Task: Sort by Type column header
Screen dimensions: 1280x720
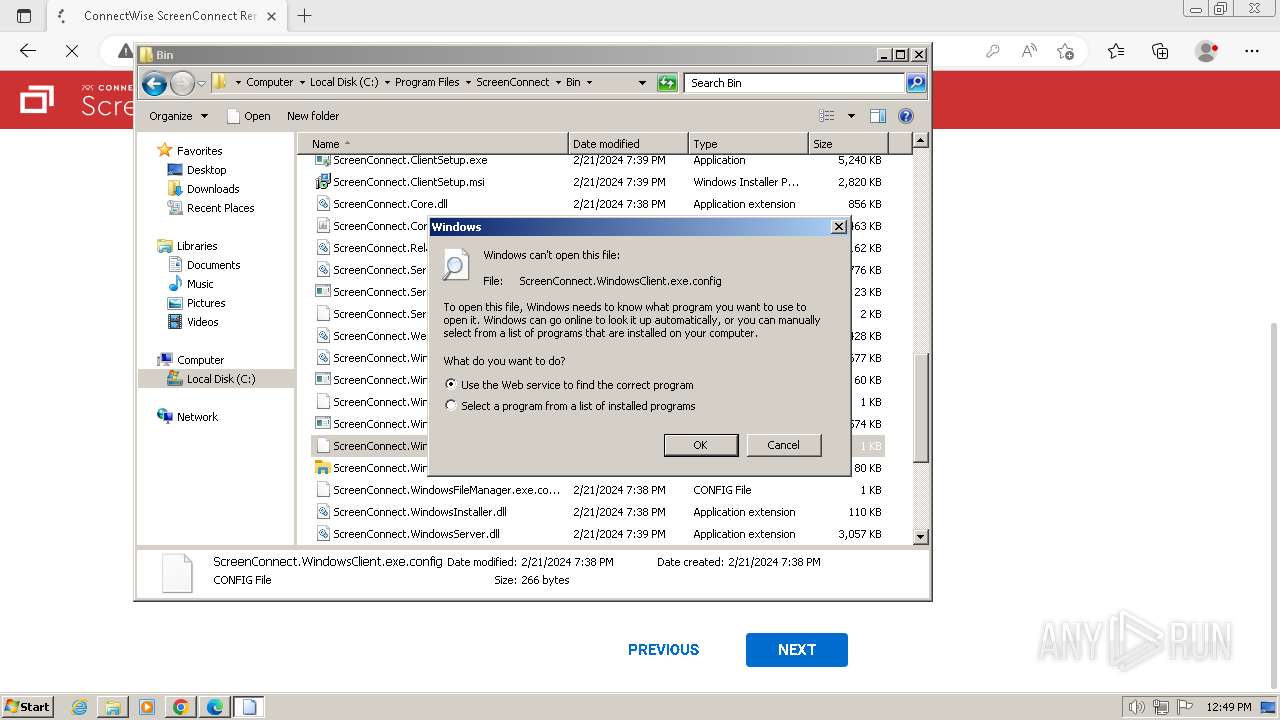Action: (x=748, y=144)
